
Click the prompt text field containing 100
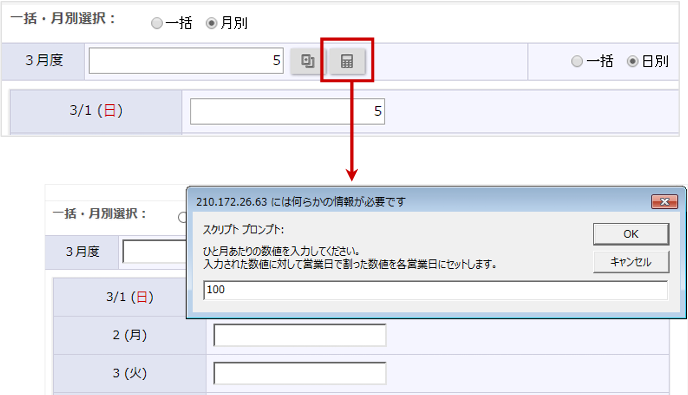click(x=436, y=290)
